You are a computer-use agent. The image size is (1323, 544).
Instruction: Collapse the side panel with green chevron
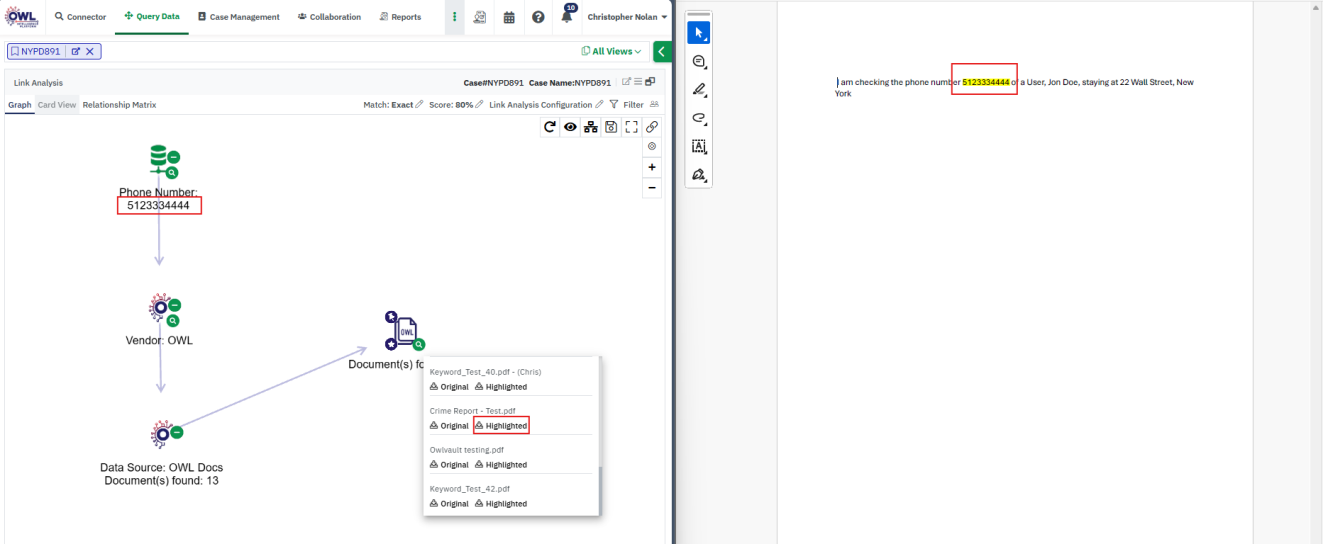coord(661,51)
